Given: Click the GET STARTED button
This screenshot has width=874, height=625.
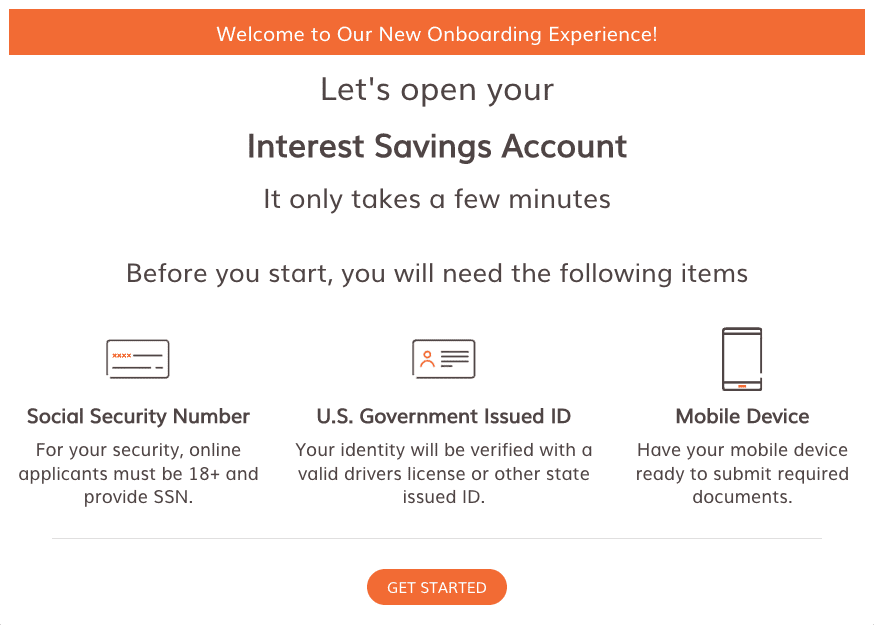Looking at the screenshot, I should [436, 587].
